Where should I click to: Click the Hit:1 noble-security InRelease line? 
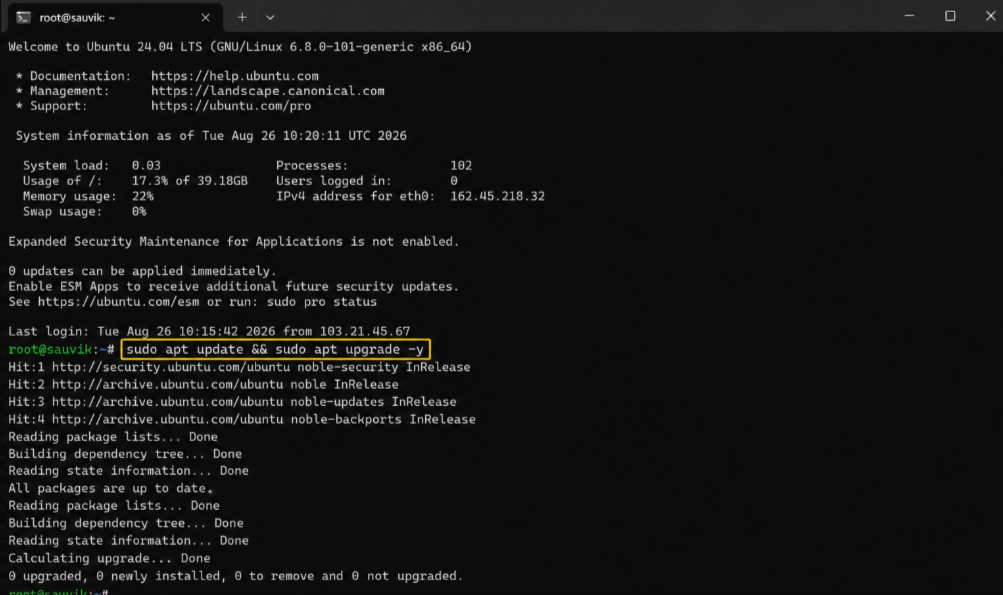pyautogui.click(x=239, y=367)
